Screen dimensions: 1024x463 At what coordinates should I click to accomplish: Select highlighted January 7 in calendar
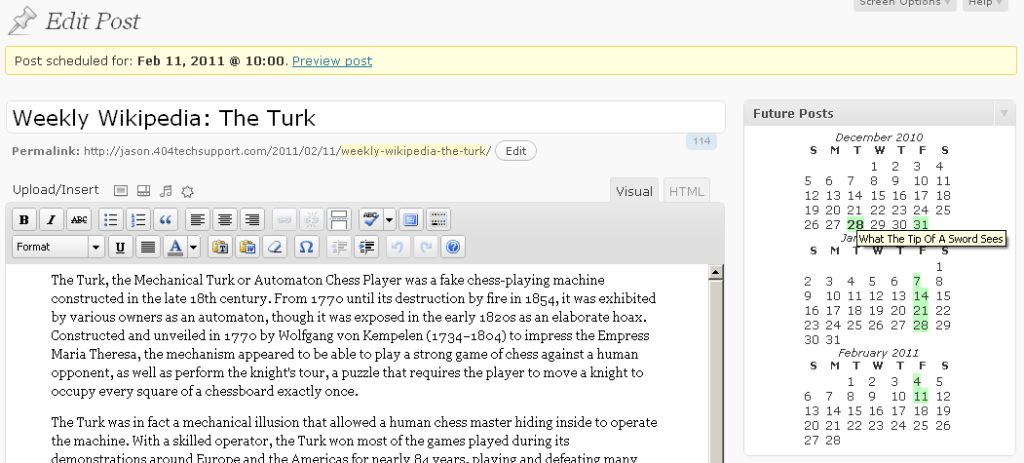tap(918, 281)
